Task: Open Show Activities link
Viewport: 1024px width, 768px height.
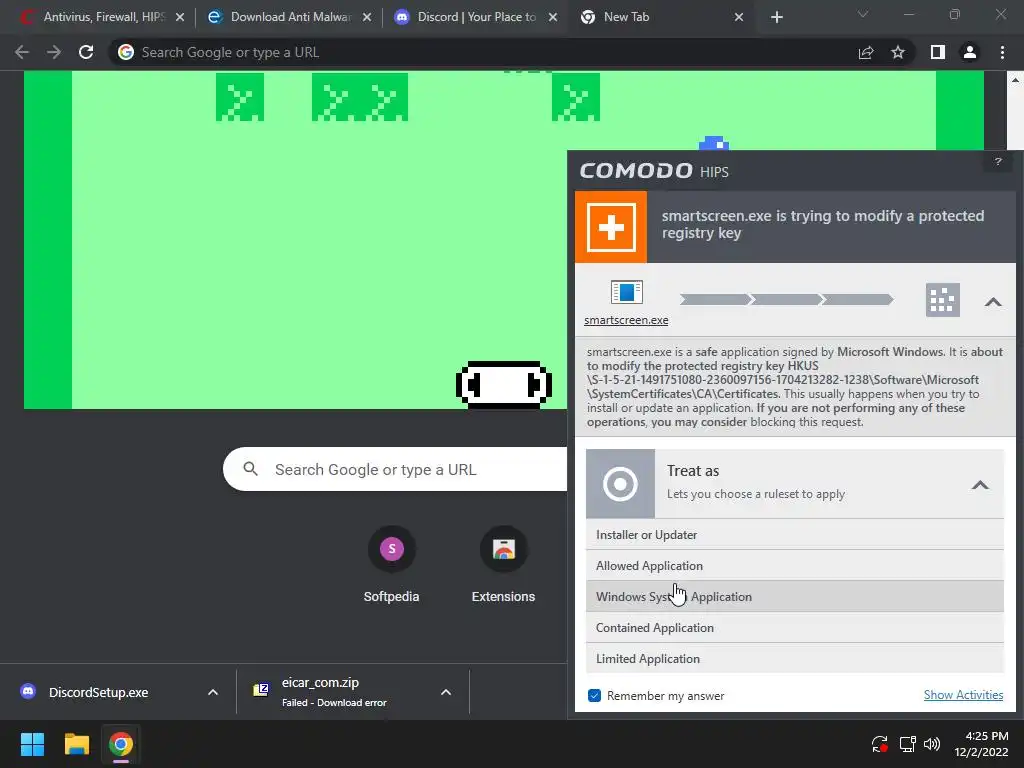Action: pos(963,695)
